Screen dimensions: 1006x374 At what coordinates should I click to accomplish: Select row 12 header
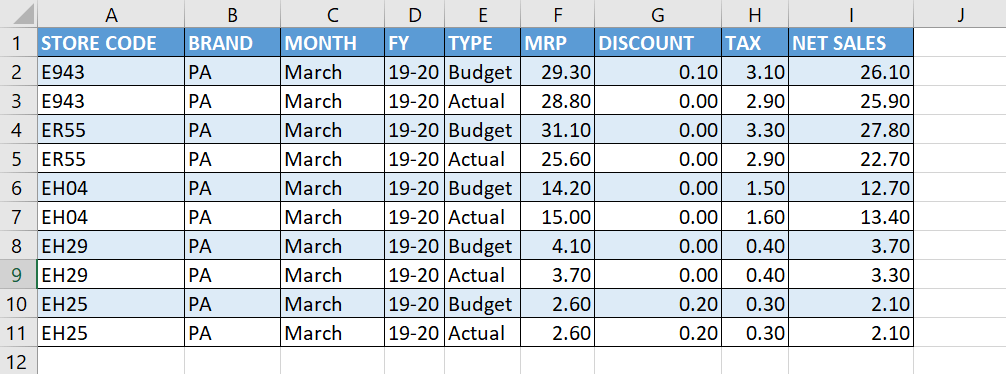tap(18, 361)
